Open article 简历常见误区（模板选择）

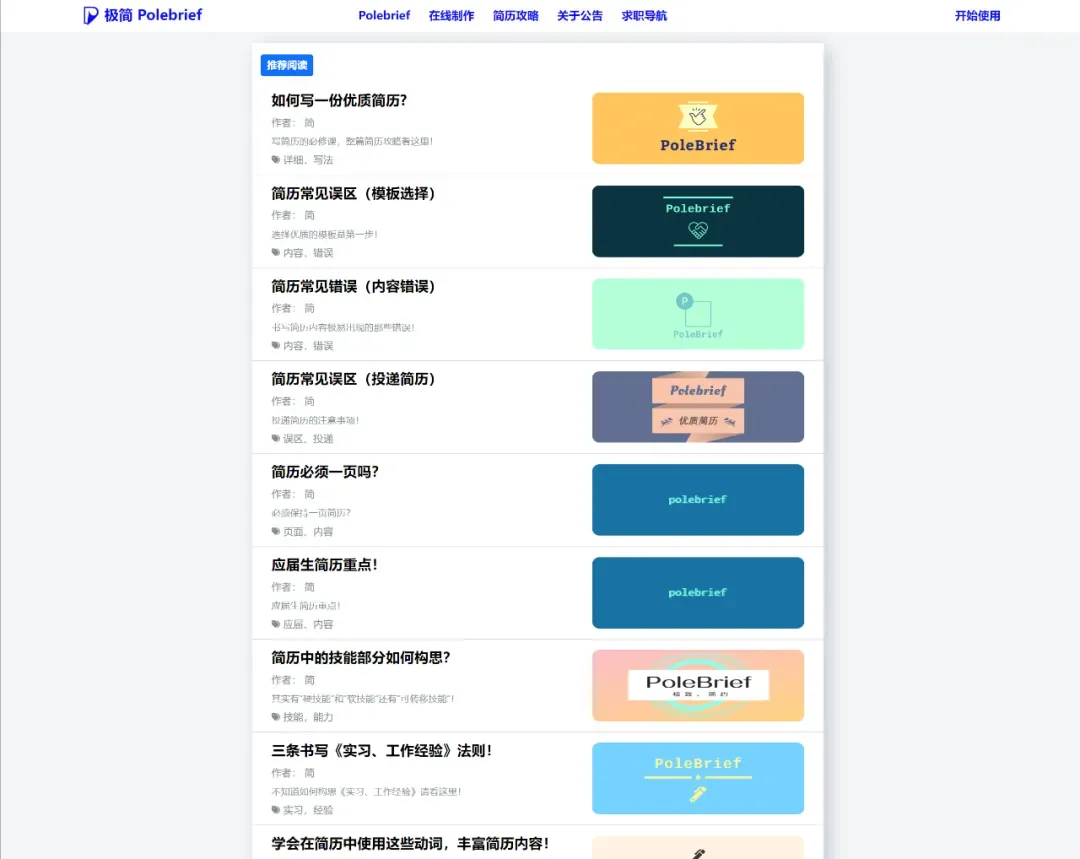(353, 194)
